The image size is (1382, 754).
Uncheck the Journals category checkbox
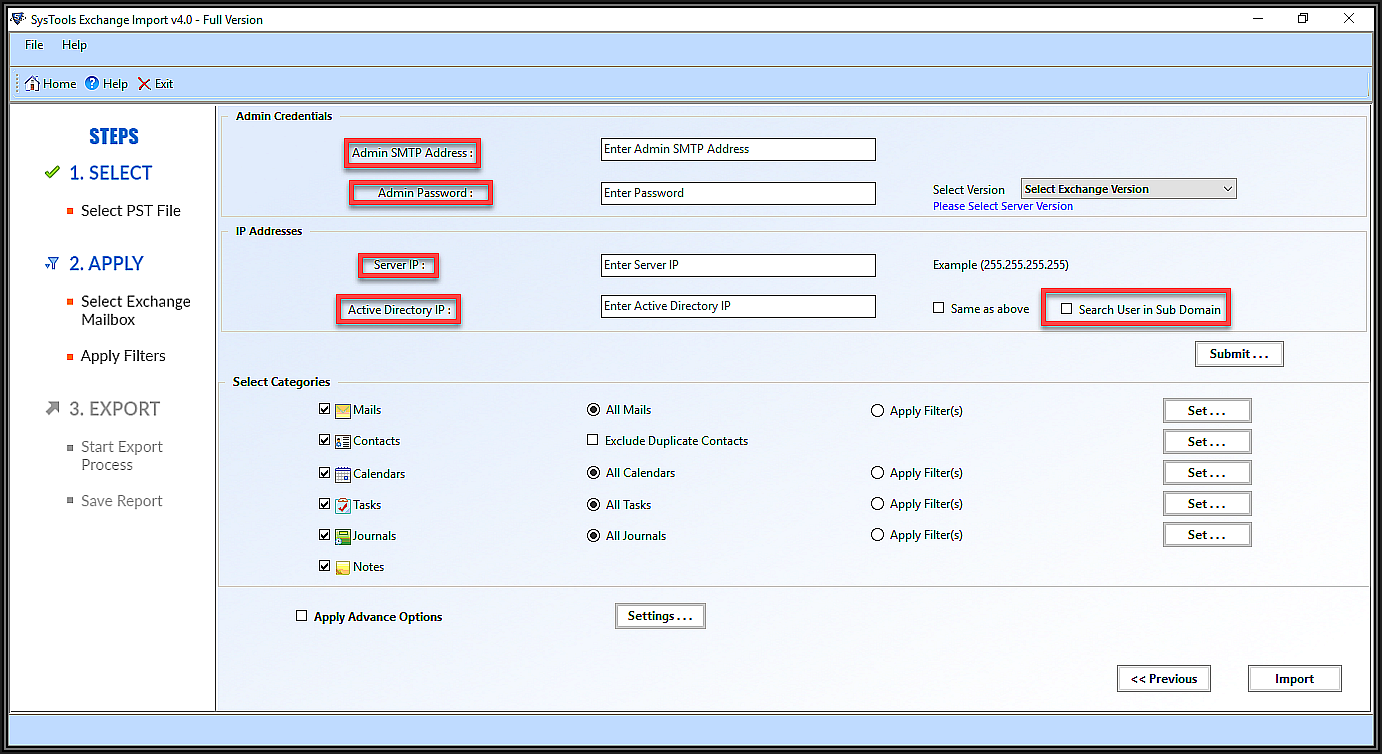(x=324, y=535)
